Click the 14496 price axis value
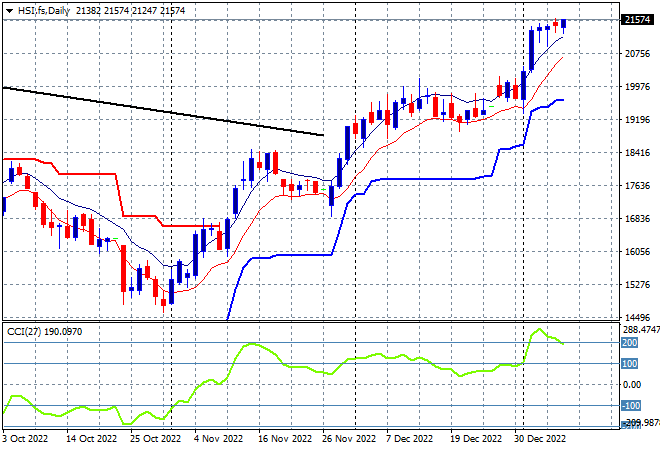The height and width of the screenshot is (450, 660). pos(637,317)
